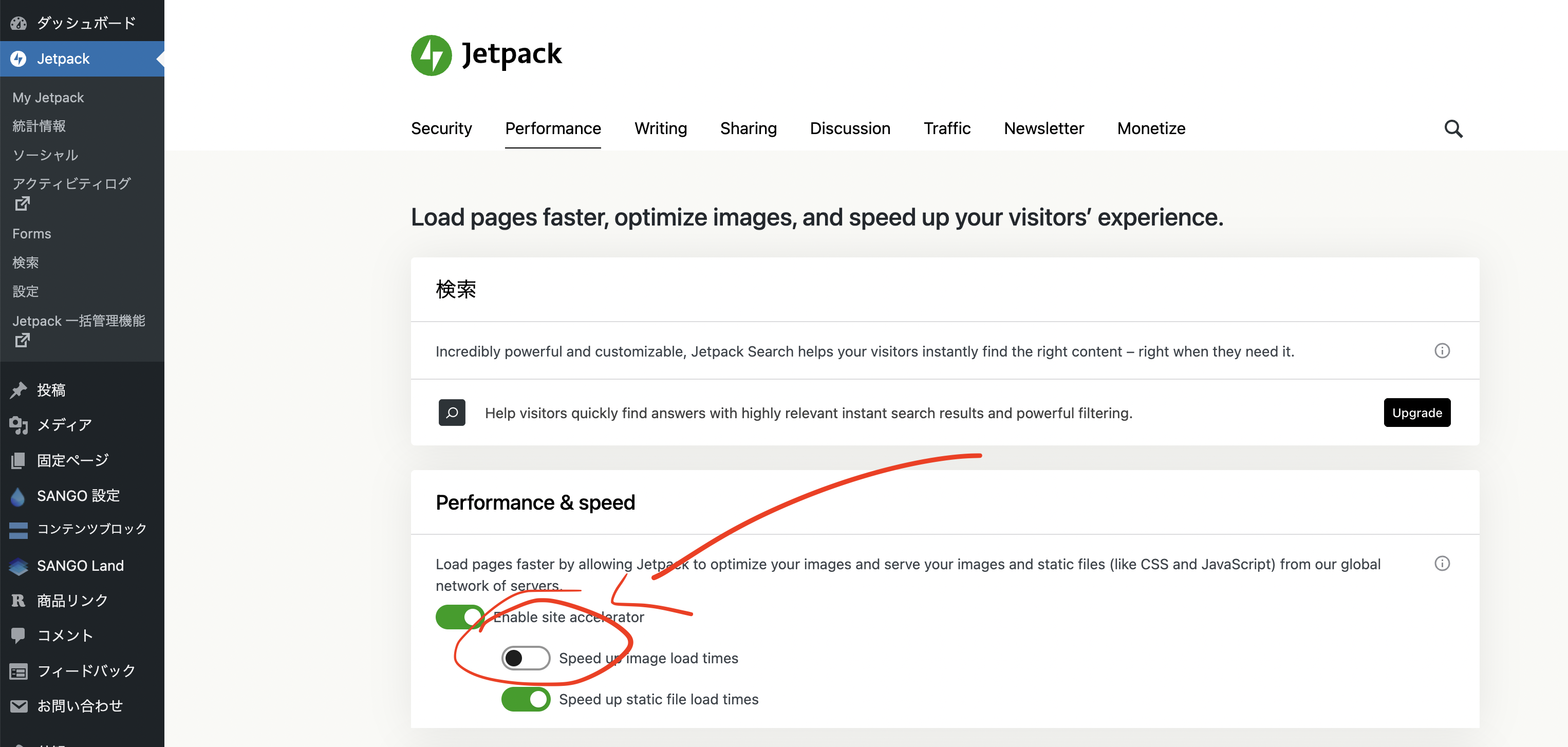1568x747 pixels.
Task: Switch to the Security tab
Action: [441, 128]
